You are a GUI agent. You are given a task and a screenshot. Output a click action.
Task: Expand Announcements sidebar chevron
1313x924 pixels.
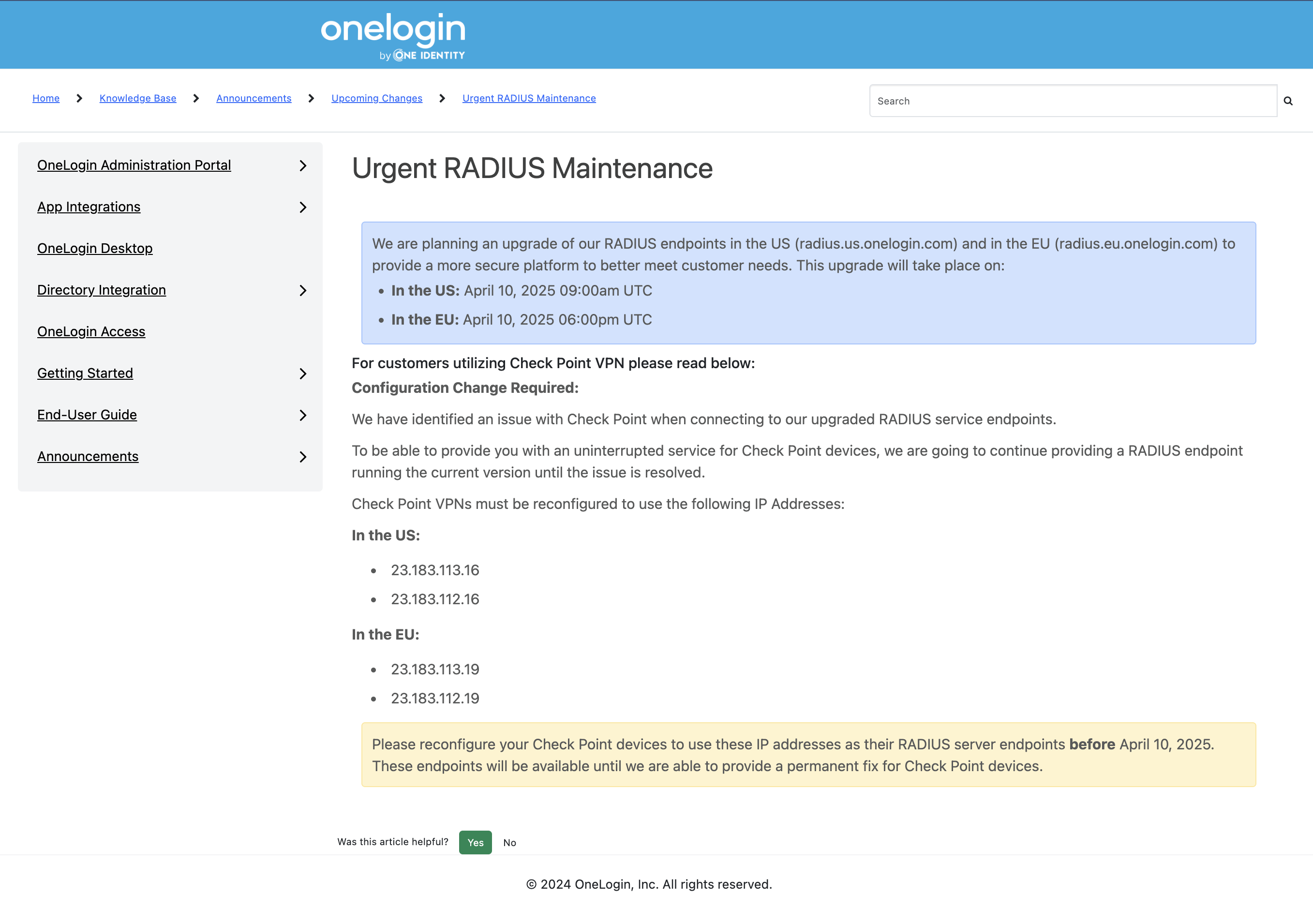tap(303, 457)
